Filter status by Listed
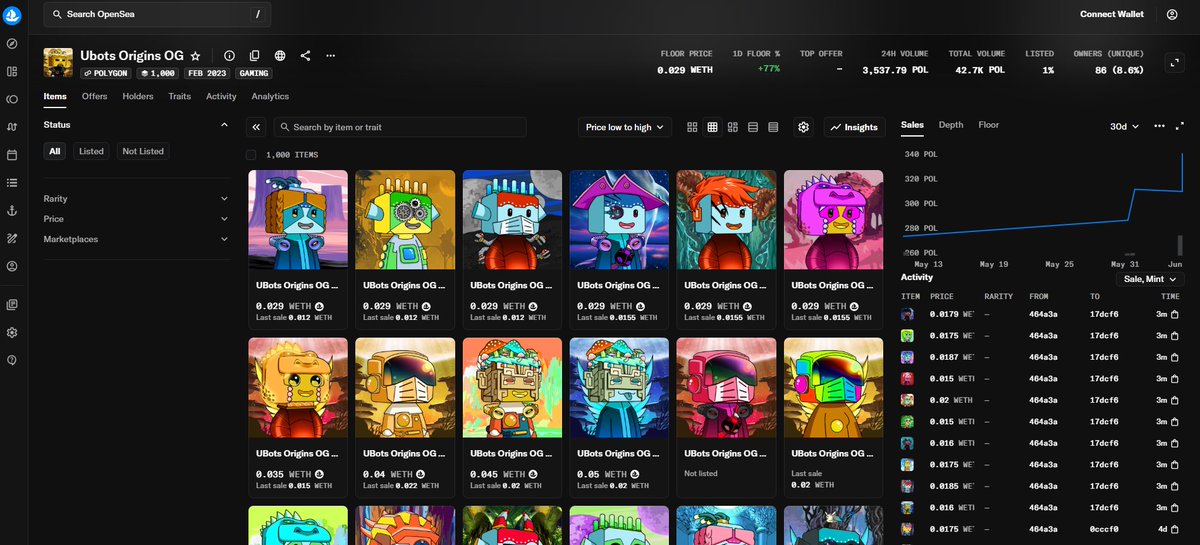This screenshot has height=545, width=1200. (x=91, y=151)
